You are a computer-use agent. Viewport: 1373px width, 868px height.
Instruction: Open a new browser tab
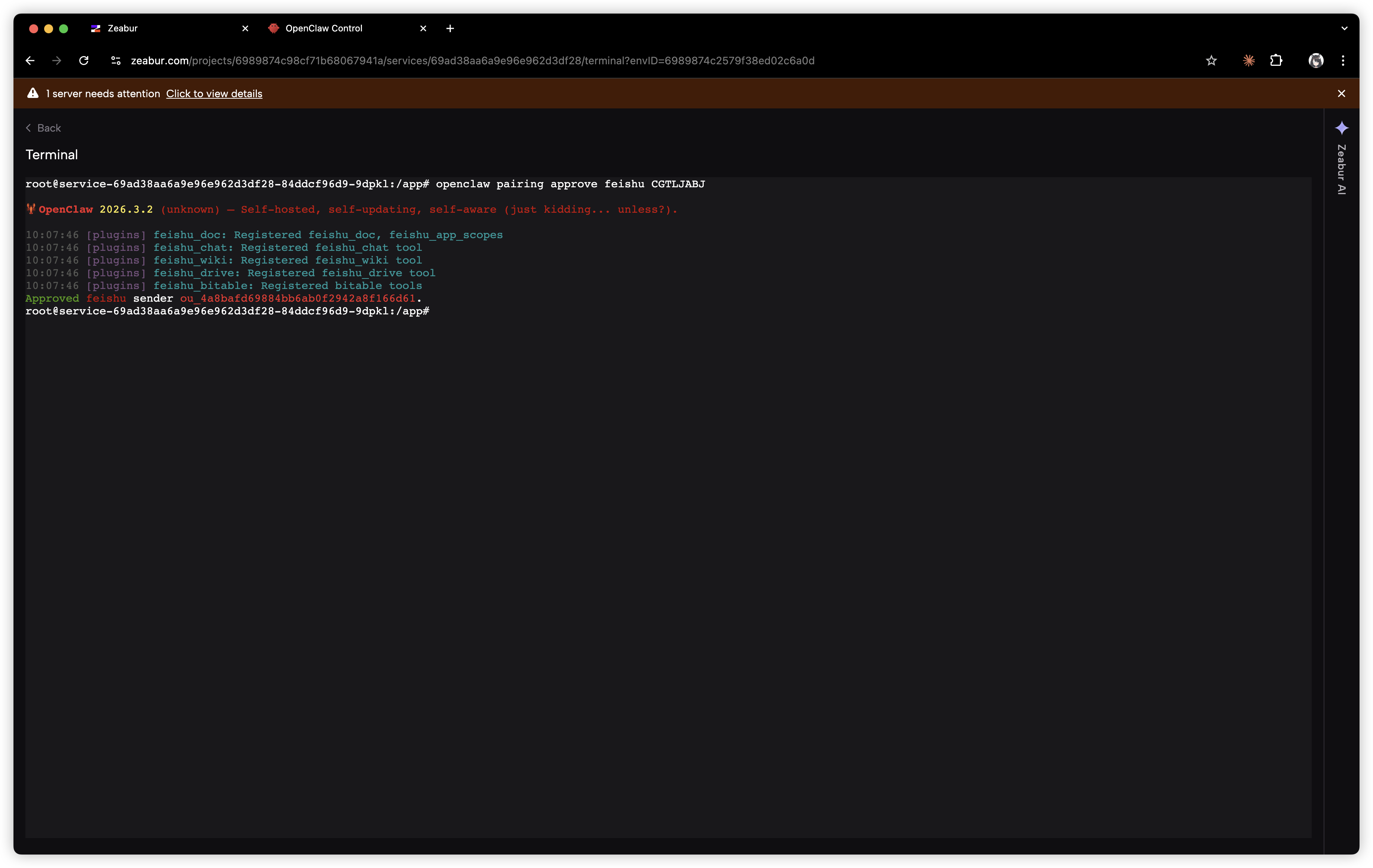(450, 28)
